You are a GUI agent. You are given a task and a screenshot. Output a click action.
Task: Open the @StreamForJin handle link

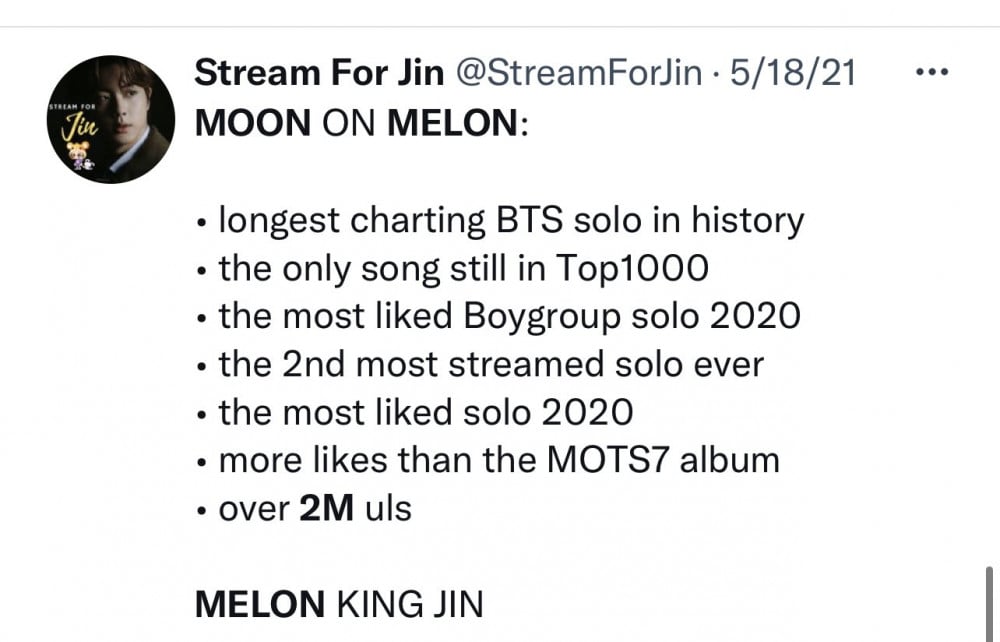(x=578, y=72)
